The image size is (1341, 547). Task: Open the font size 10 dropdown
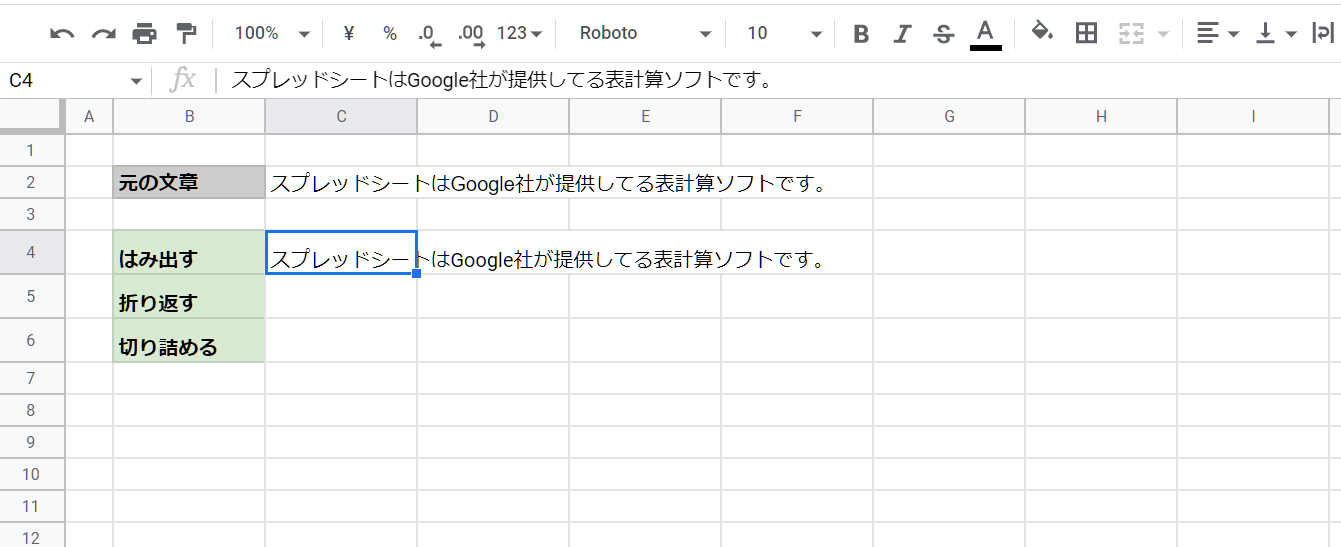(784, 33)
